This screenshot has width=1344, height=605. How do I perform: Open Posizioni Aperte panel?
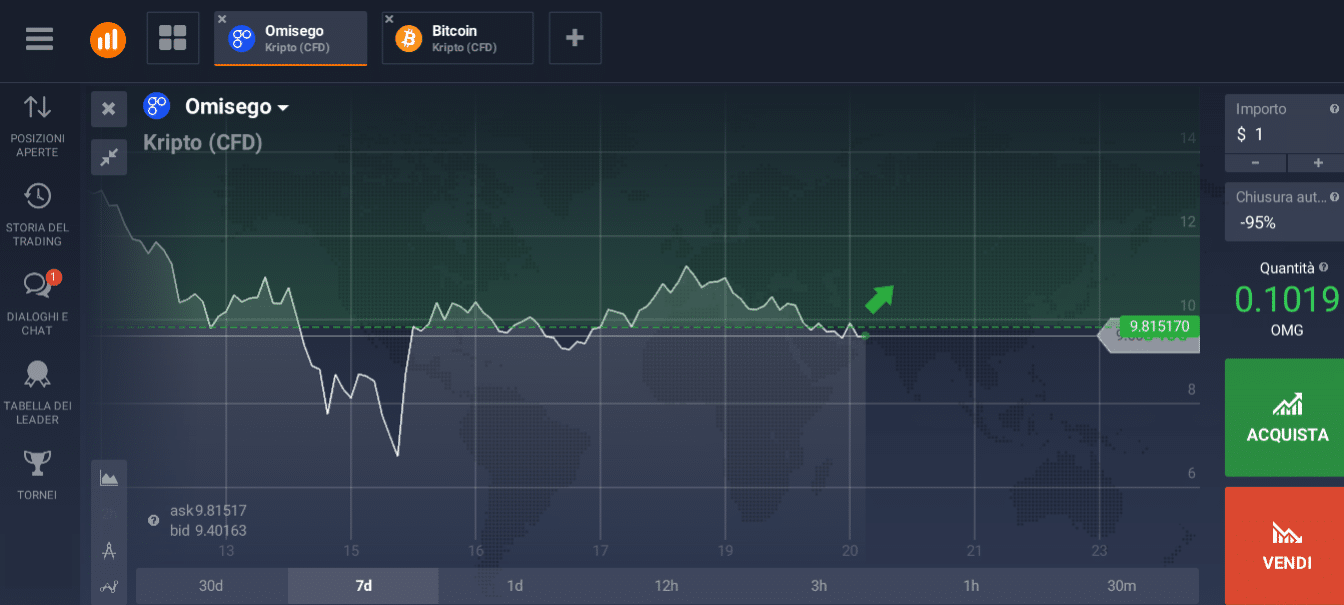(x=38, y=126)
